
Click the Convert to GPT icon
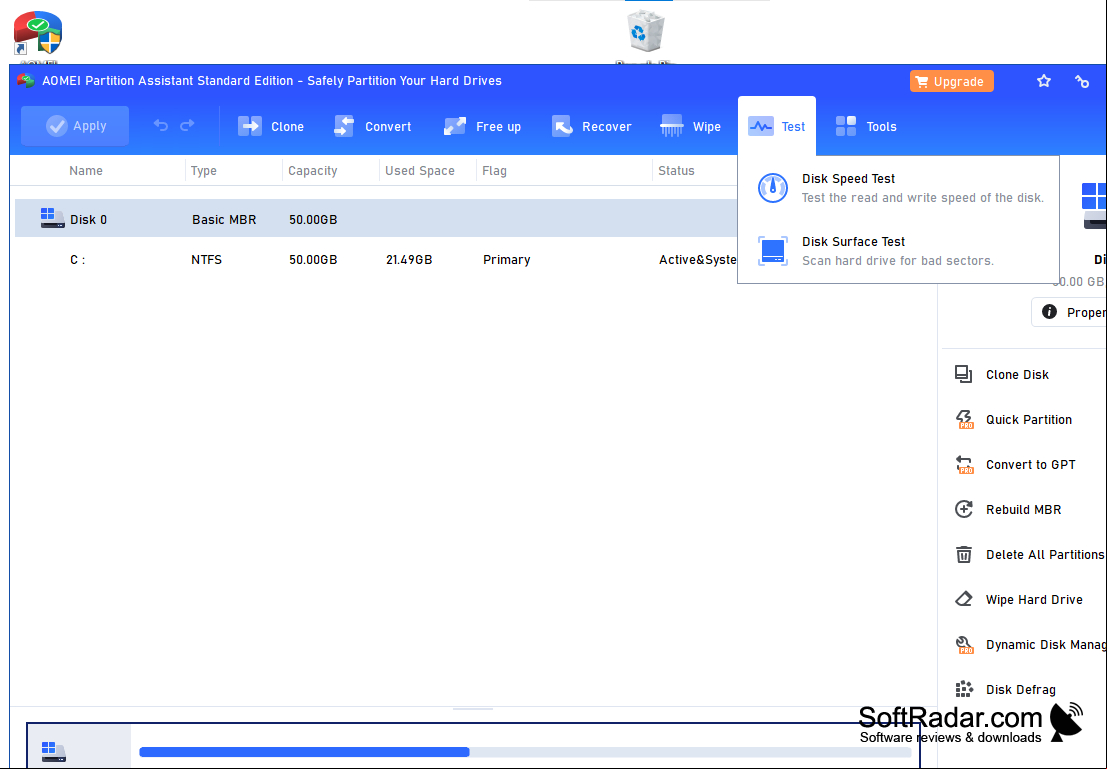pyautogui.click(x=964, y=465)
